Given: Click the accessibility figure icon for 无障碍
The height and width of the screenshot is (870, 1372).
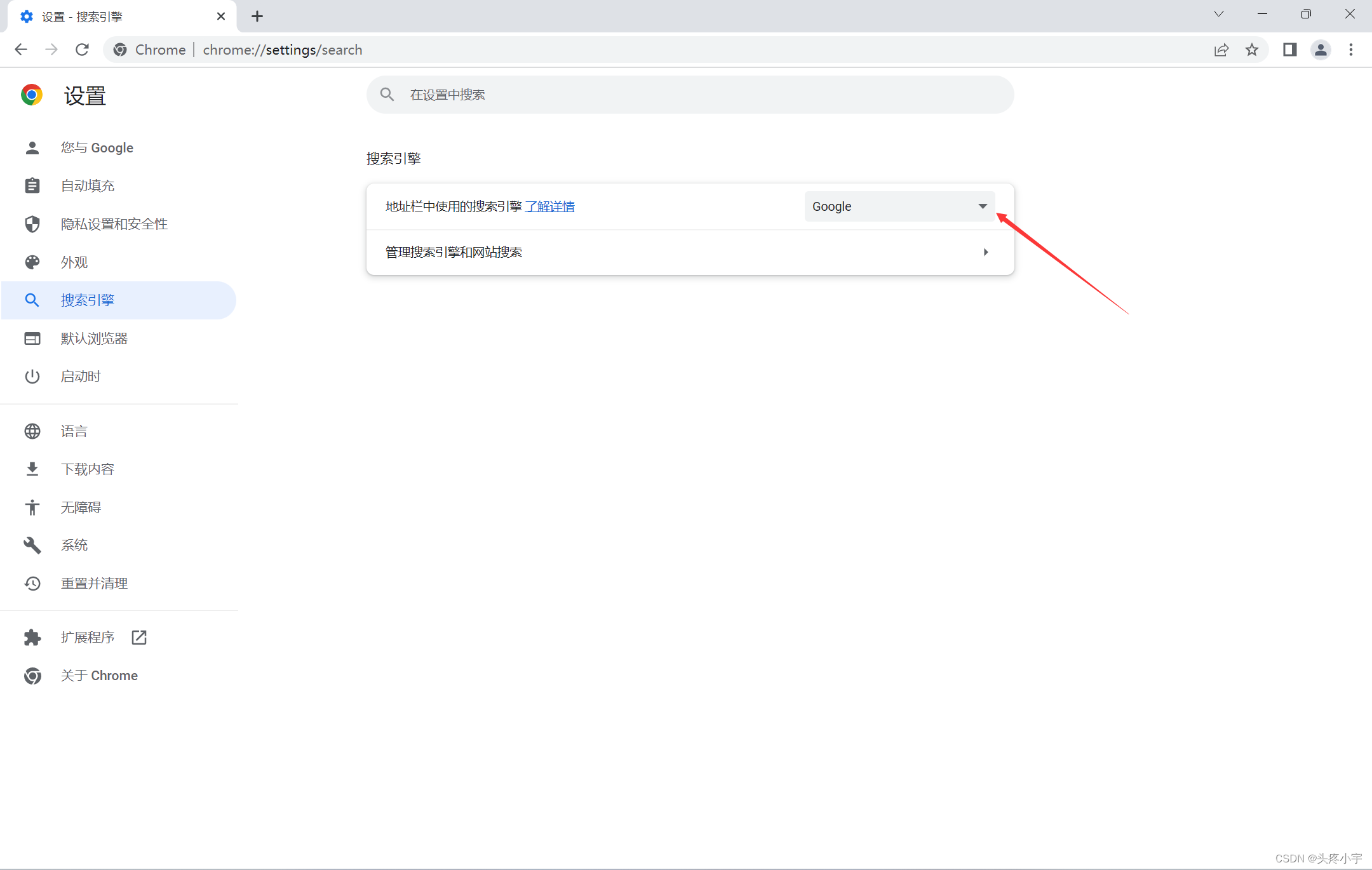Looking at the screenshot, I should (x=32, y=507).
